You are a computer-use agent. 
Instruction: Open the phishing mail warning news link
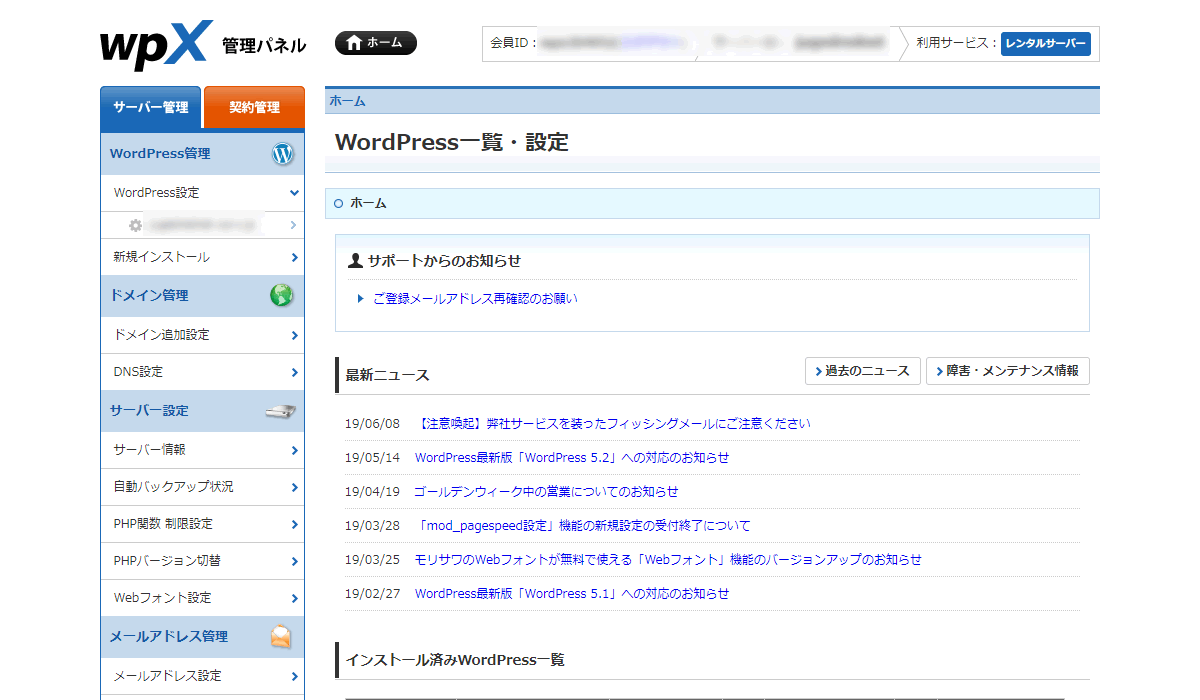pyautogui.click(x=612, y=423)
